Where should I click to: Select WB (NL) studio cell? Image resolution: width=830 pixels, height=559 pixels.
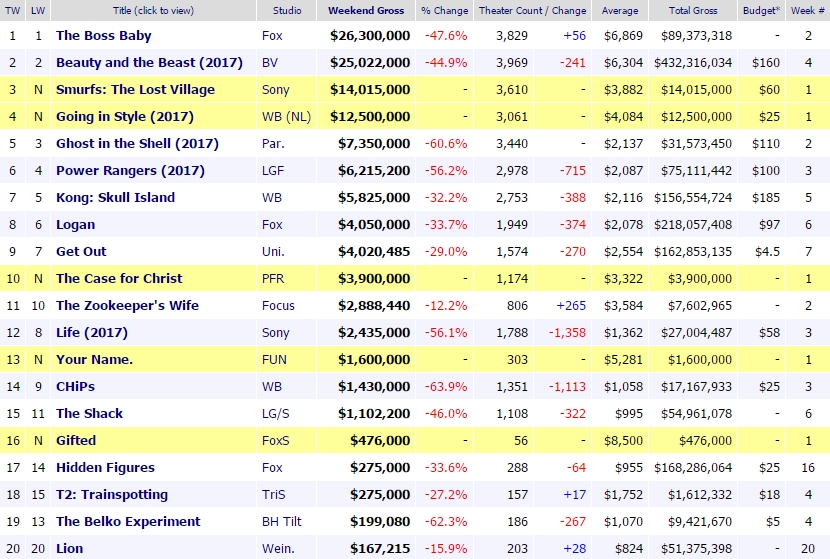pos(286,116)
